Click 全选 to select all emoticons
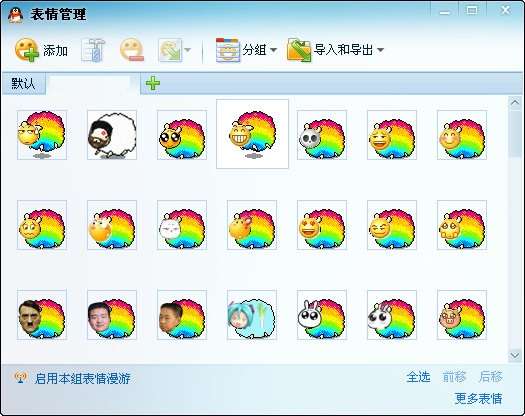This screenshot has width=525, height=416. coord(418,377)
